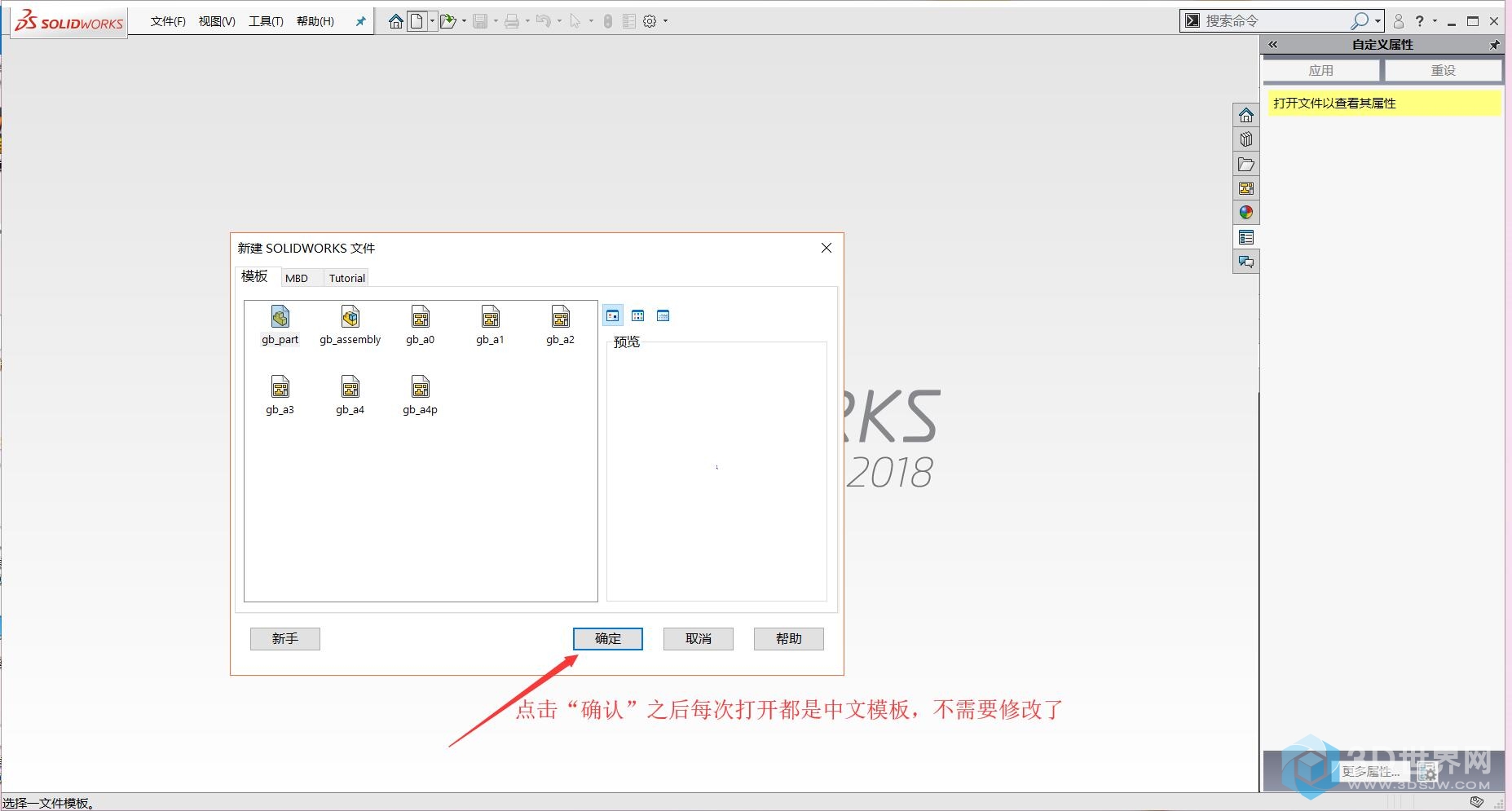The height and width of the screenshot is (811, 1512).
Task: Click the Select cursor tool icon
Action: point(575,21)
